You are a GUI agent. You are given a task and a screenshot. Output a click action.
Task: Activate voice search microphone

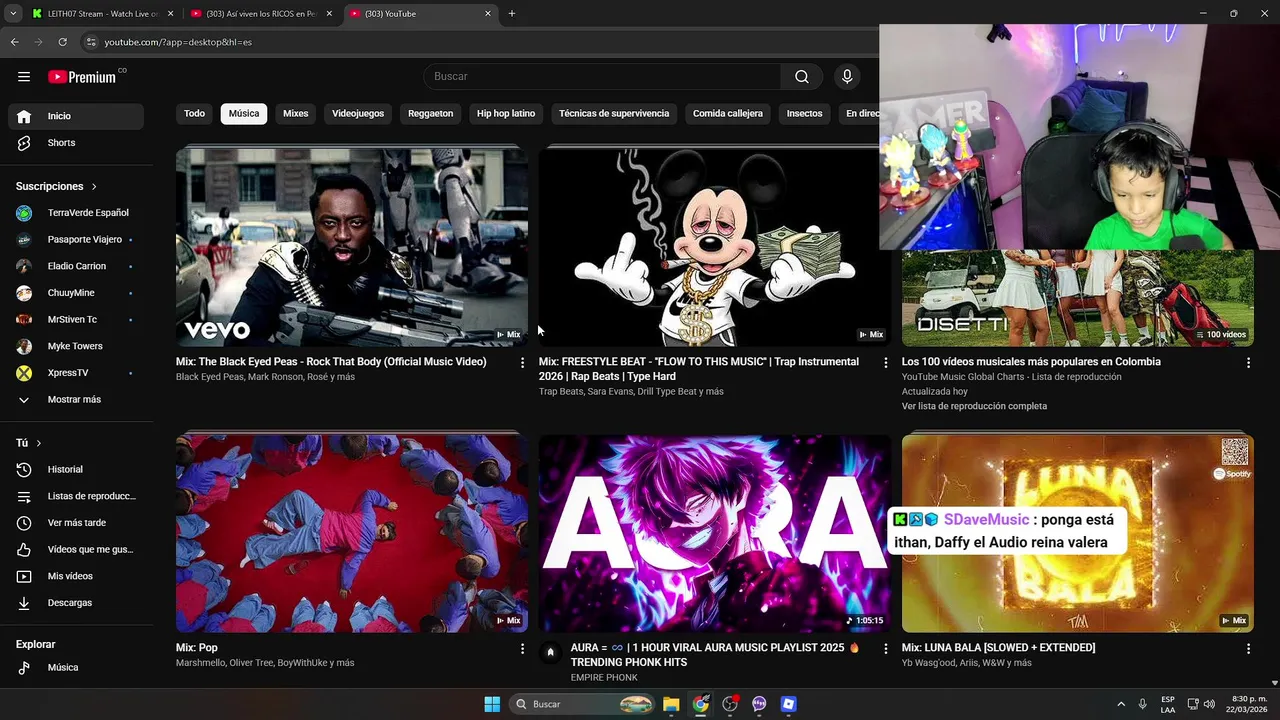[x=847, y=77]
